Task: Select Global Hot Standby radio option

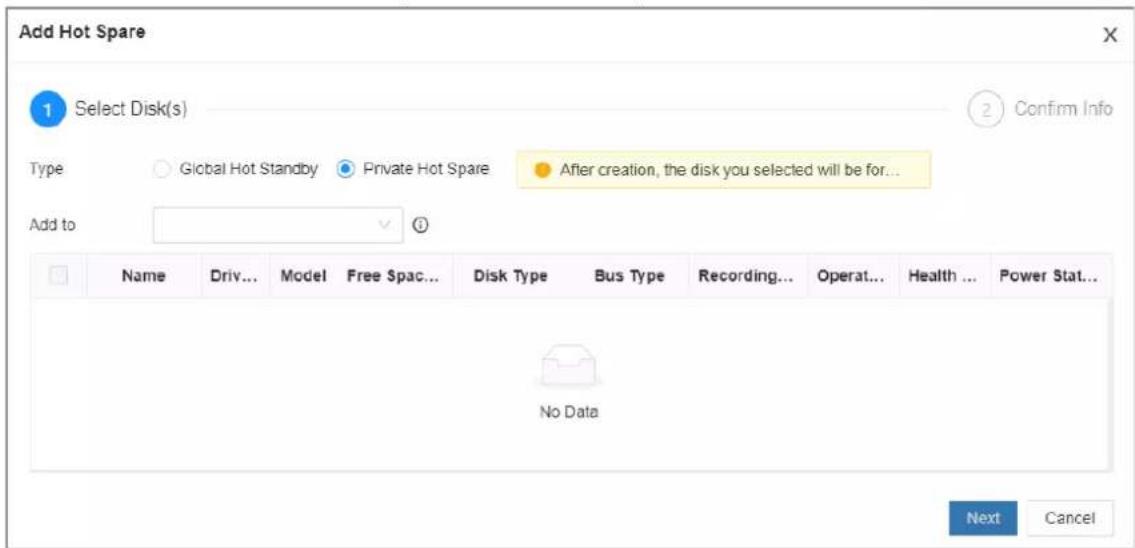Action: (162, 169)
